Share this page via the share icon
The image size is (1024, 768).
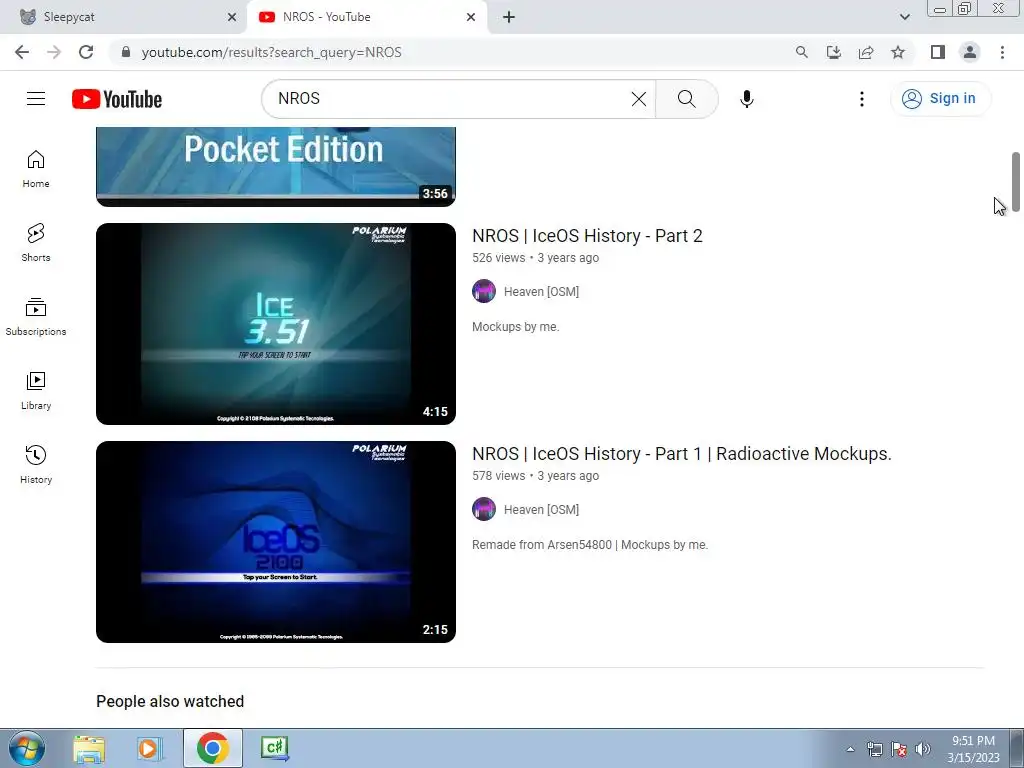click(x=866, y=52)
